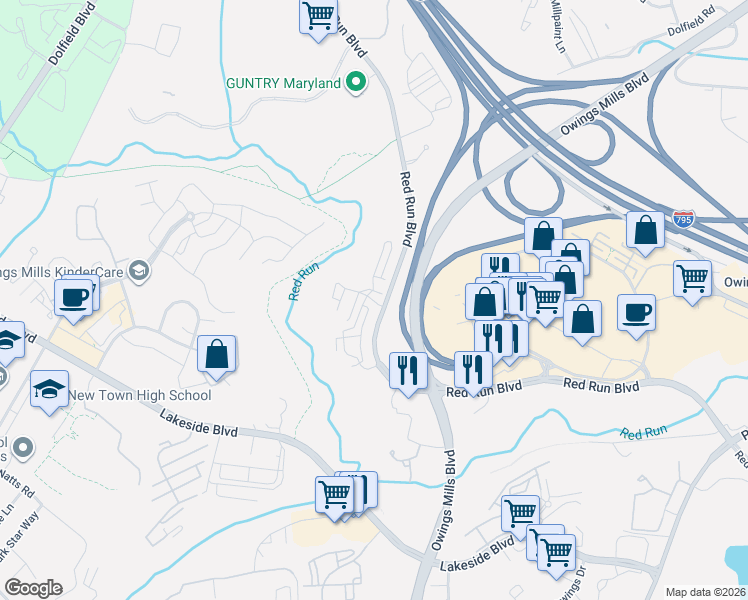Open the shopping bag marker above New Town High School label
748x600 pixels.
(x=216, y=356)
